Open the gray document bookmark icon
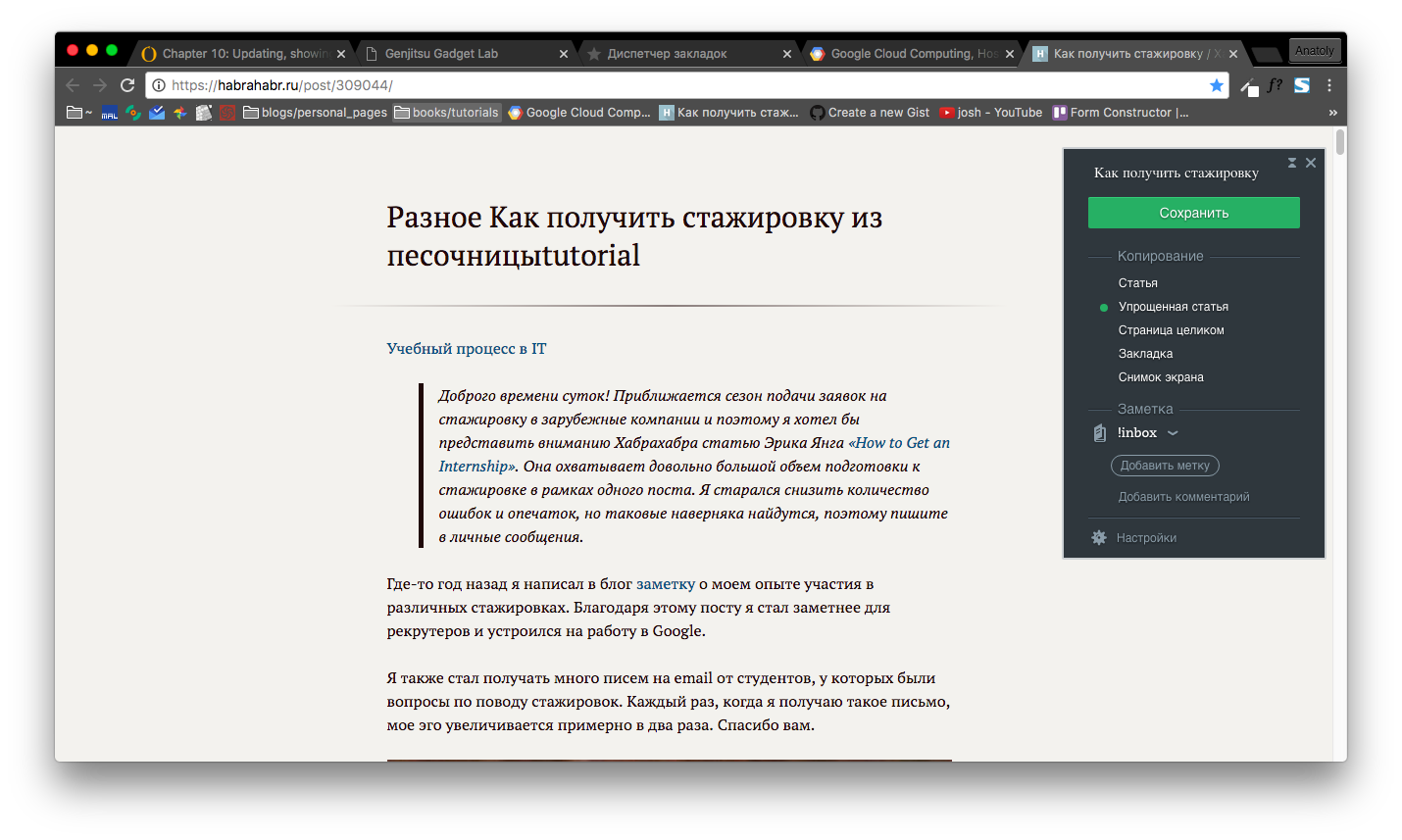Screen dimensions: 1402x840 coord(204,113)
